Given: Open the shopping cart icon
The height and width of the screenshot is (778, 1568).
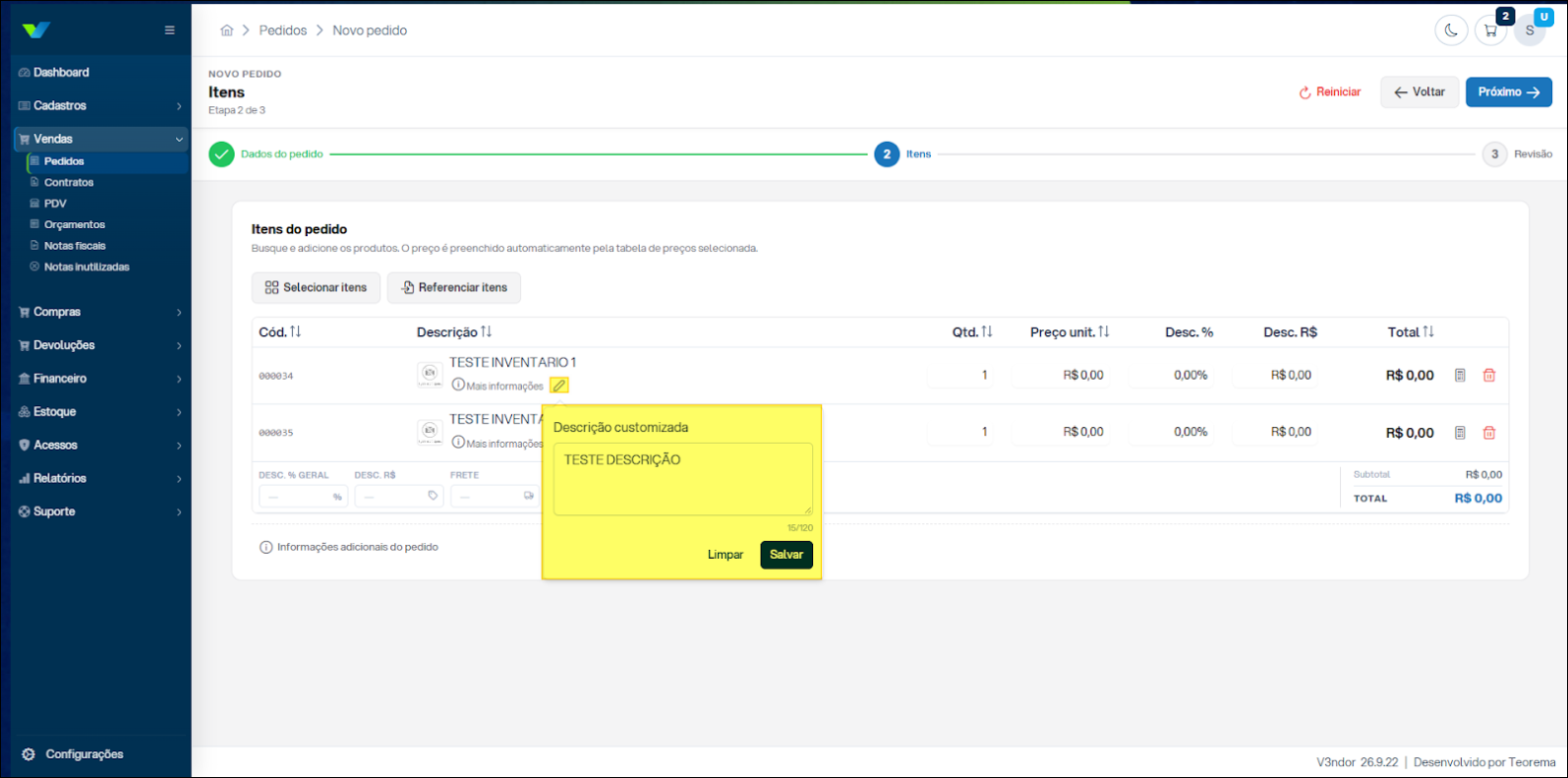Looking at the screenshot, I should 1490,30.
